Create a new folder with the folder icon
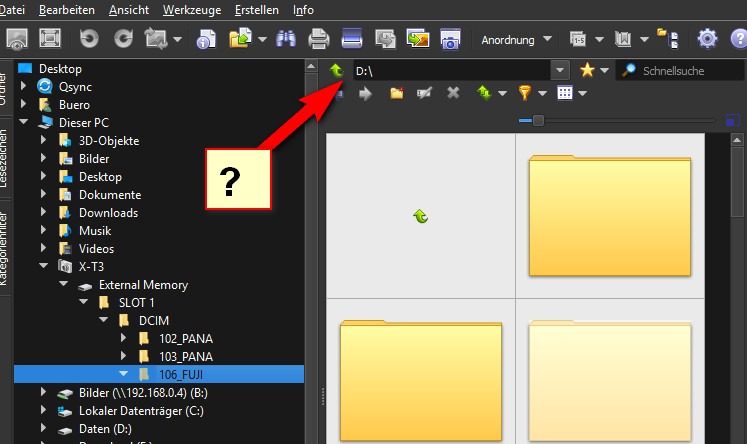 397,93
